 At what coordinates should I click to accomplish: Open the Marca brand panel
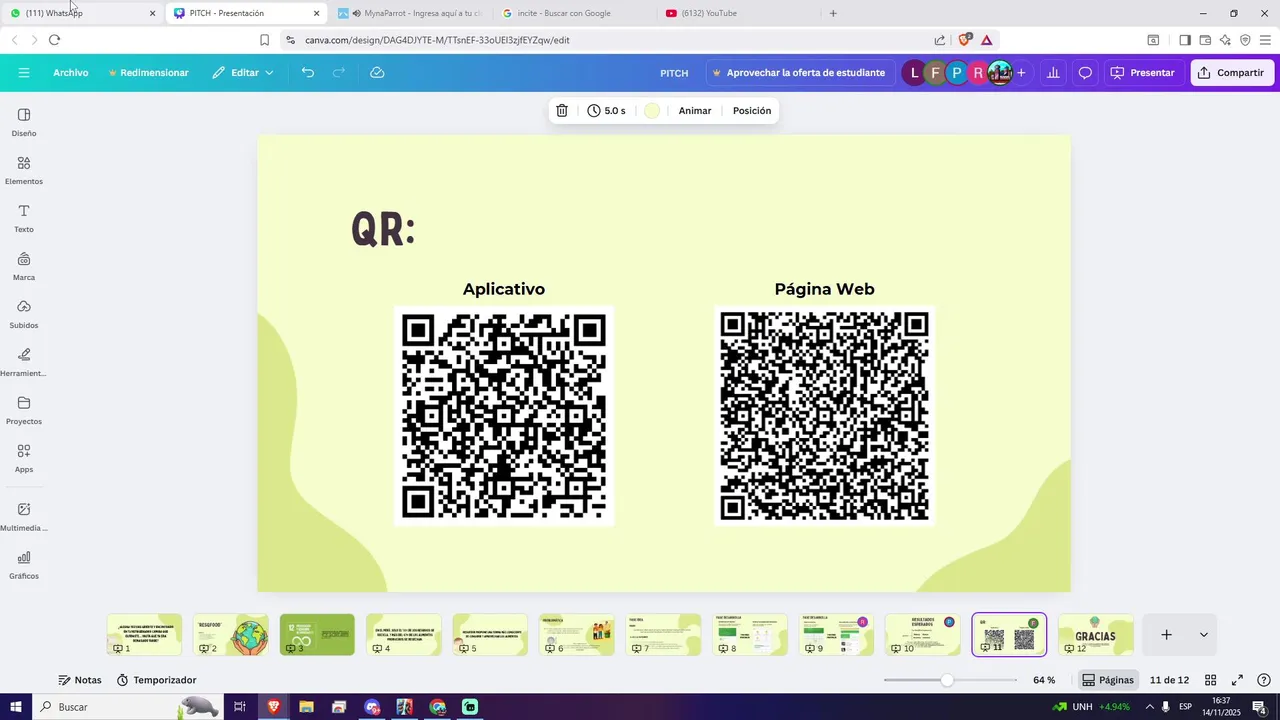pyautogui.click(x=24, y=266)
